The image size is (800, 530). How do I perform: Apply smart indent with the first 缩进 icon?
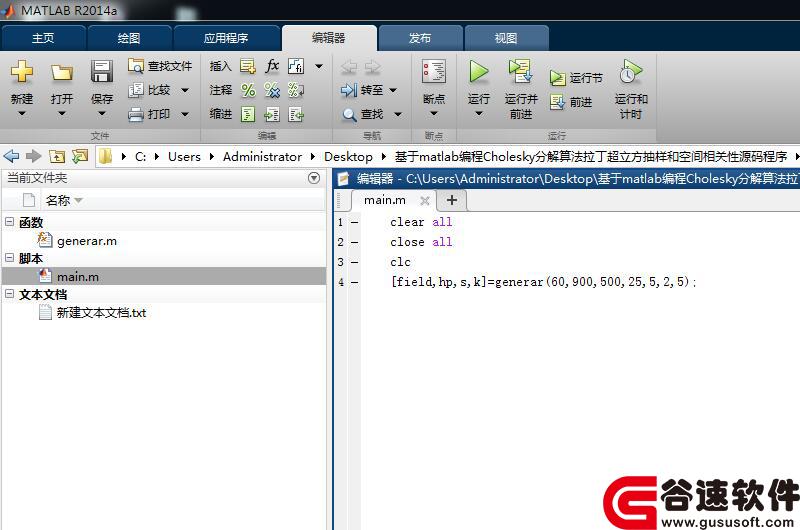pyautogui.click(x=248, y=114)
